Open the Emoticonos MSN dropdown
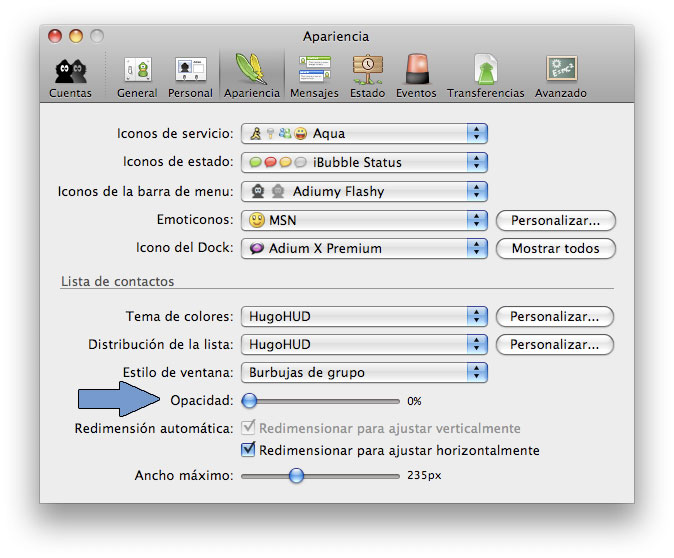This screenshot has height=558, width=674. click(364, 220)
